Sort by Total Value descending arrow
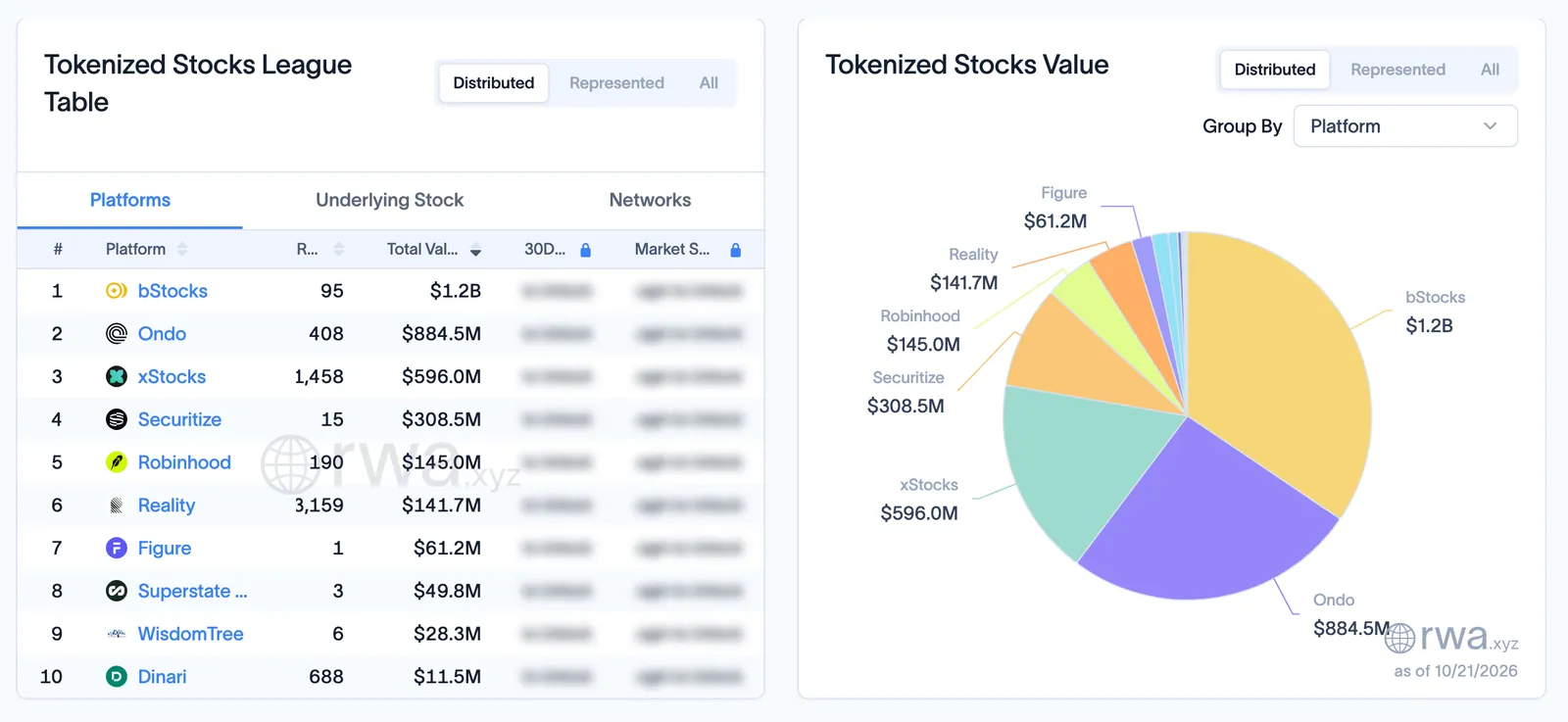This screenshot has height=722, width=1568. pyautogui.click(x=475, y=251)
